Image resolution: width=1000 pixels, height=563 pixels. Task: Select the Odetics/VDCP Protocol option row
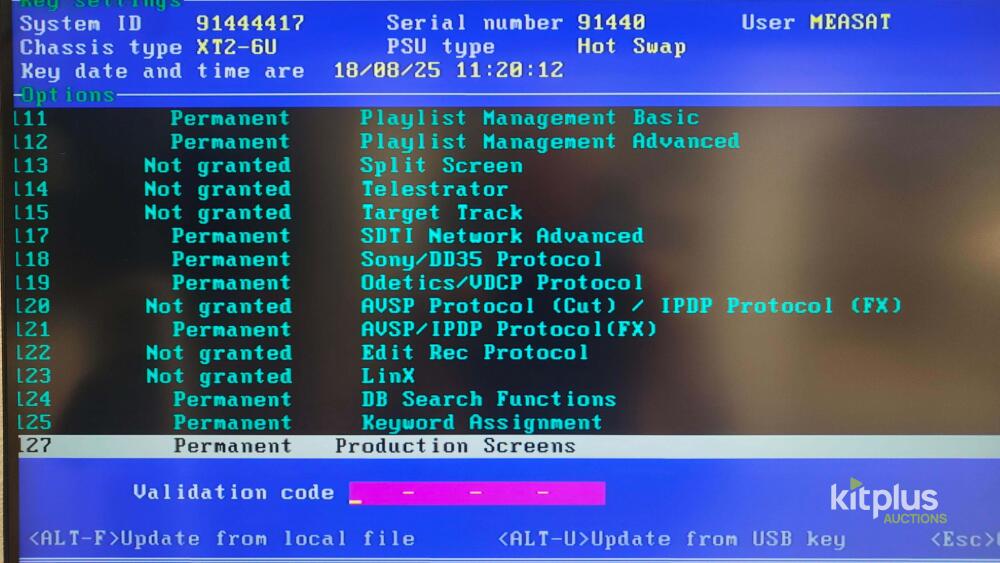pyautogui.click(x=507, y=282)
